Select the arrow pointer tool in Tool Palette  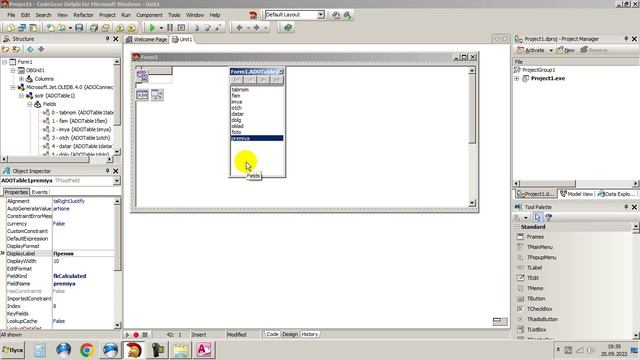537,218
